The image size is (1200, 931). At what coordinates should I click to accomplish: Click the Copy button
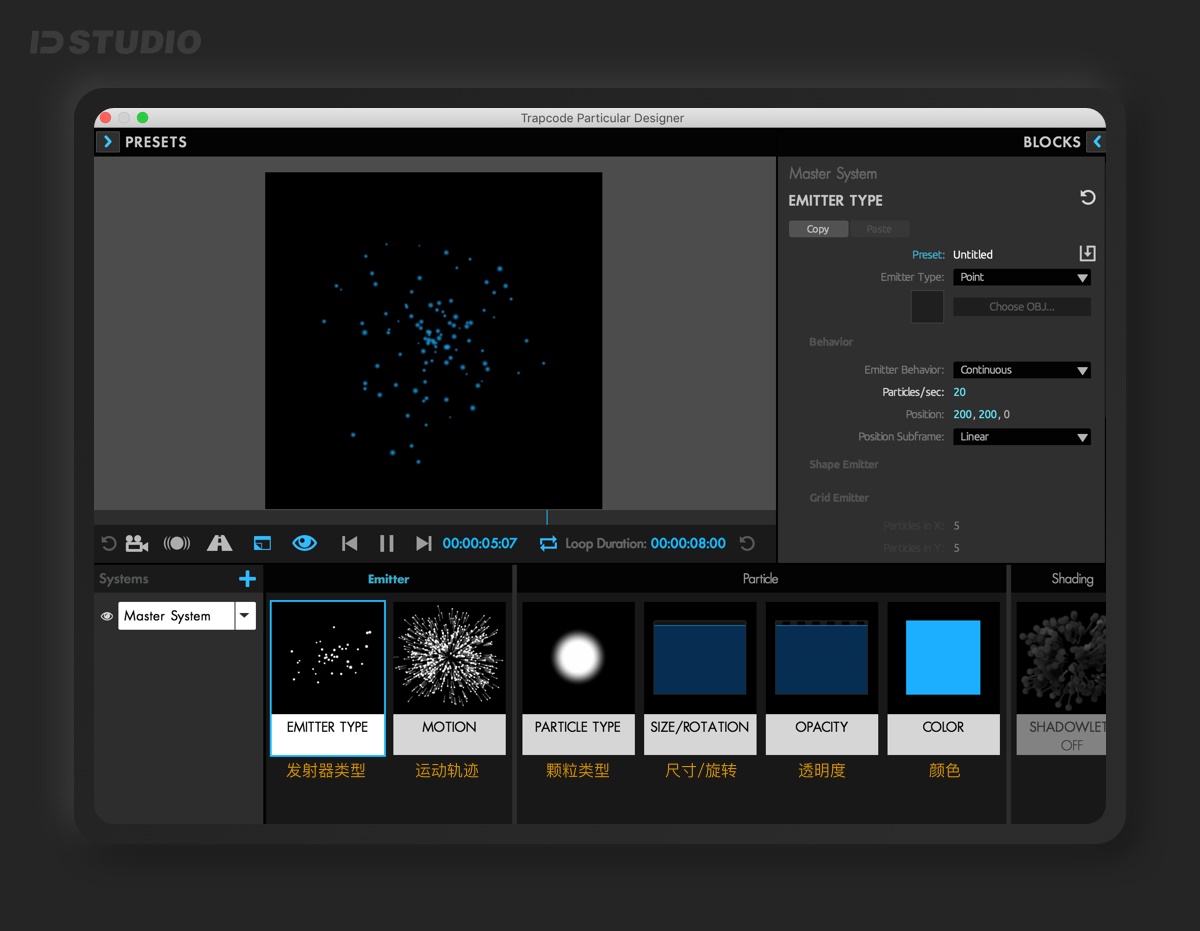point(818,229)
